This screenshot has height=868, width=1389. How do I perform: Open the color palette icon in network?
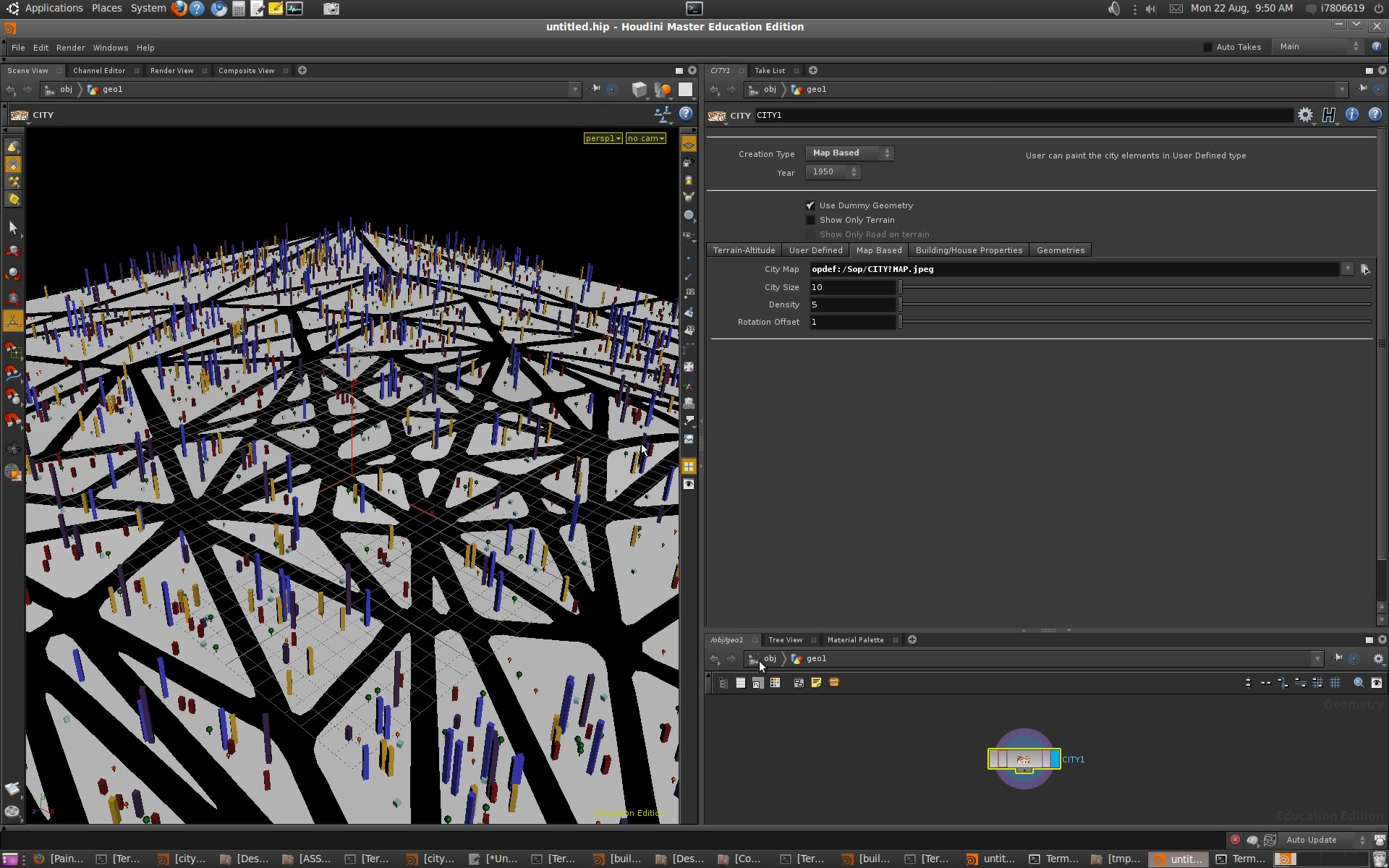point(775,683)
